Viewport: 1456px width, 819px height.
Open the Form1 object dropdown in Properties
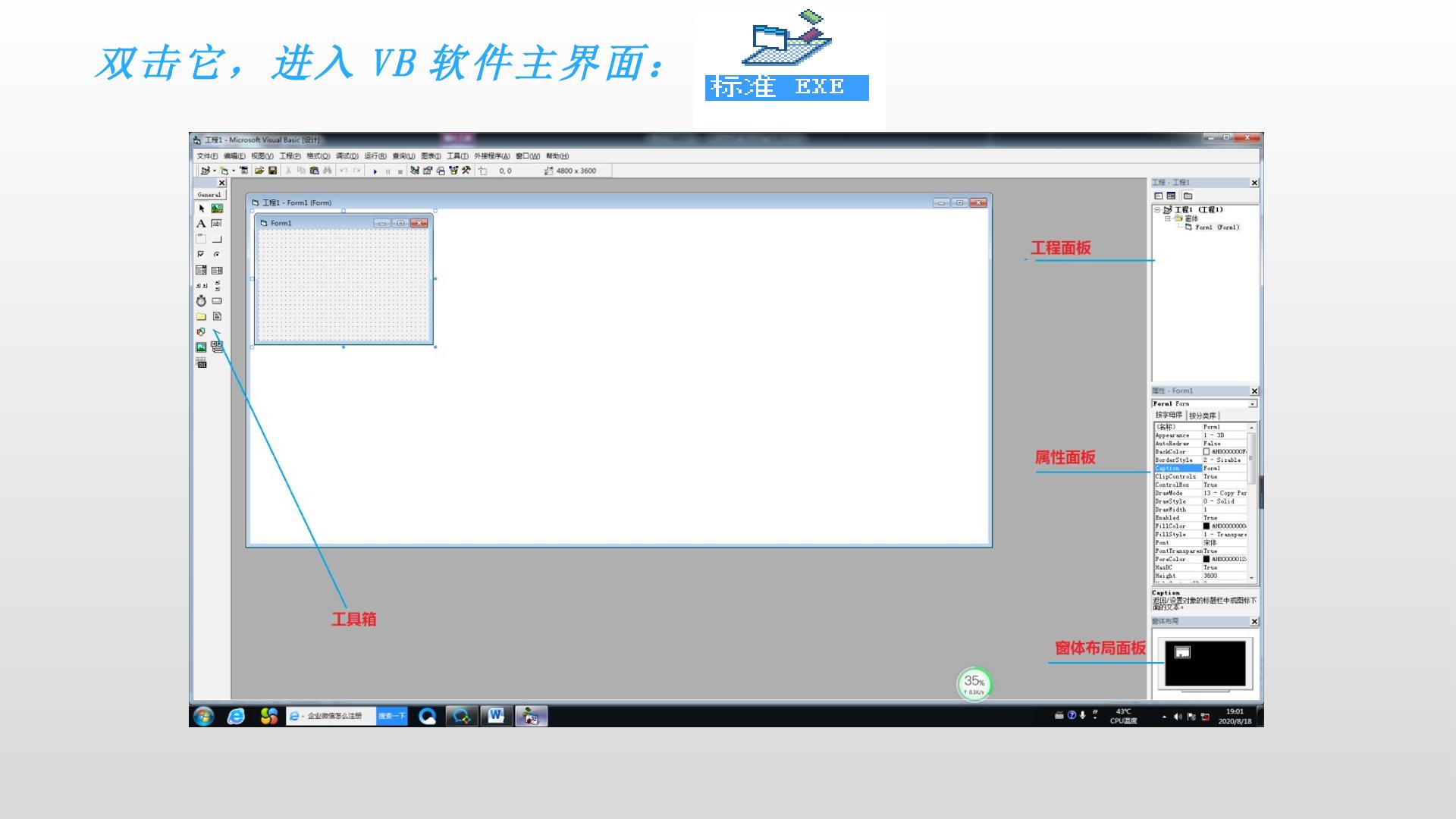coord(1253,403)
